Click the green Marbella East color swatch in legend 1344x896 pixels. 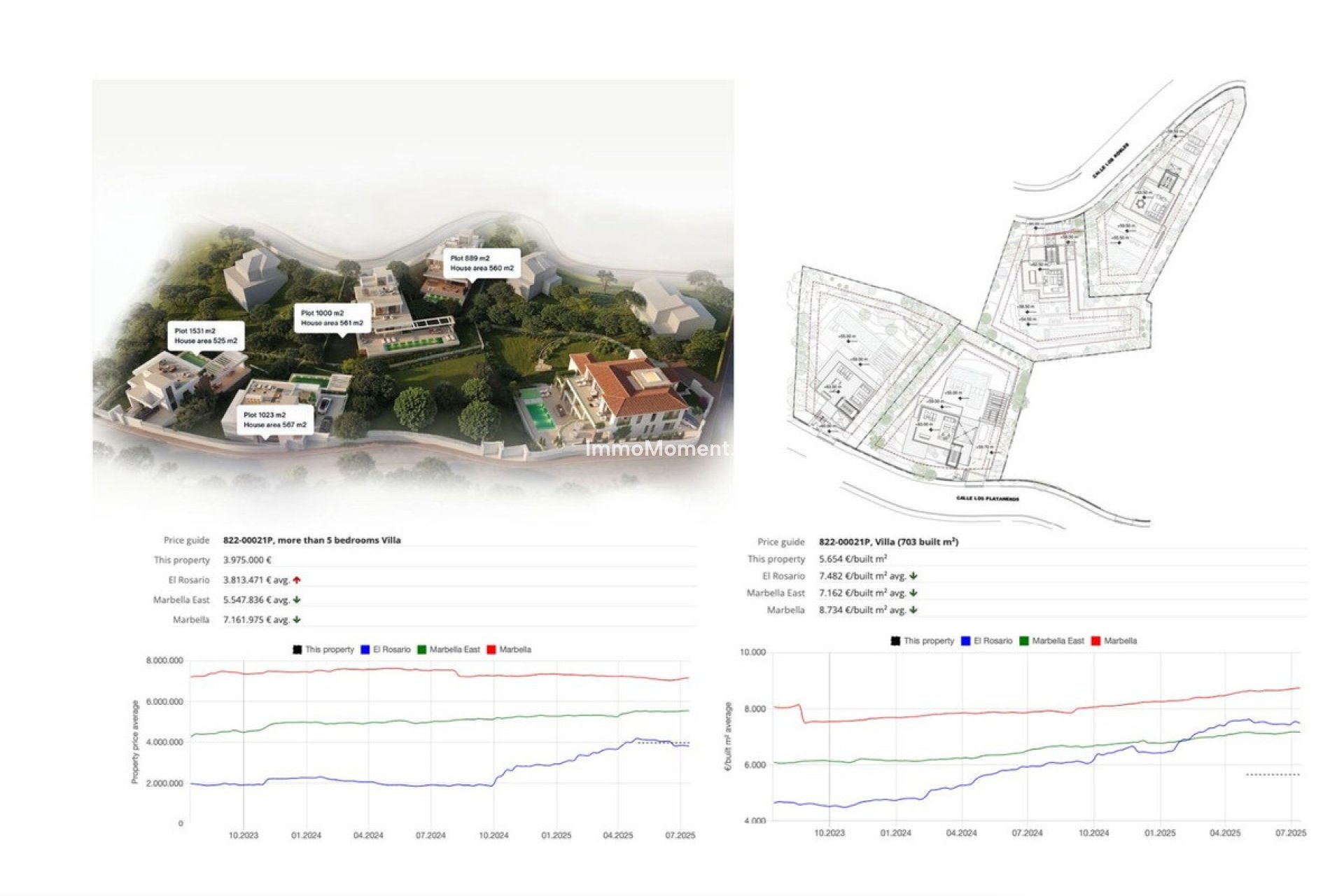pyautogui.click(x=421, y=648)
